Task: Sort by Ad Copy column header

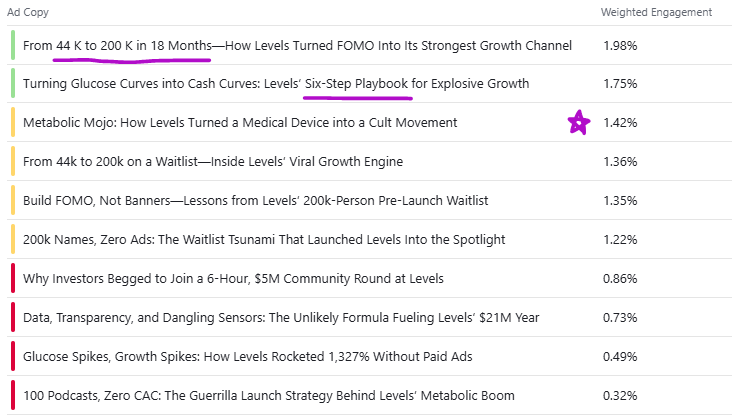Action: click(x=28, y=12)
